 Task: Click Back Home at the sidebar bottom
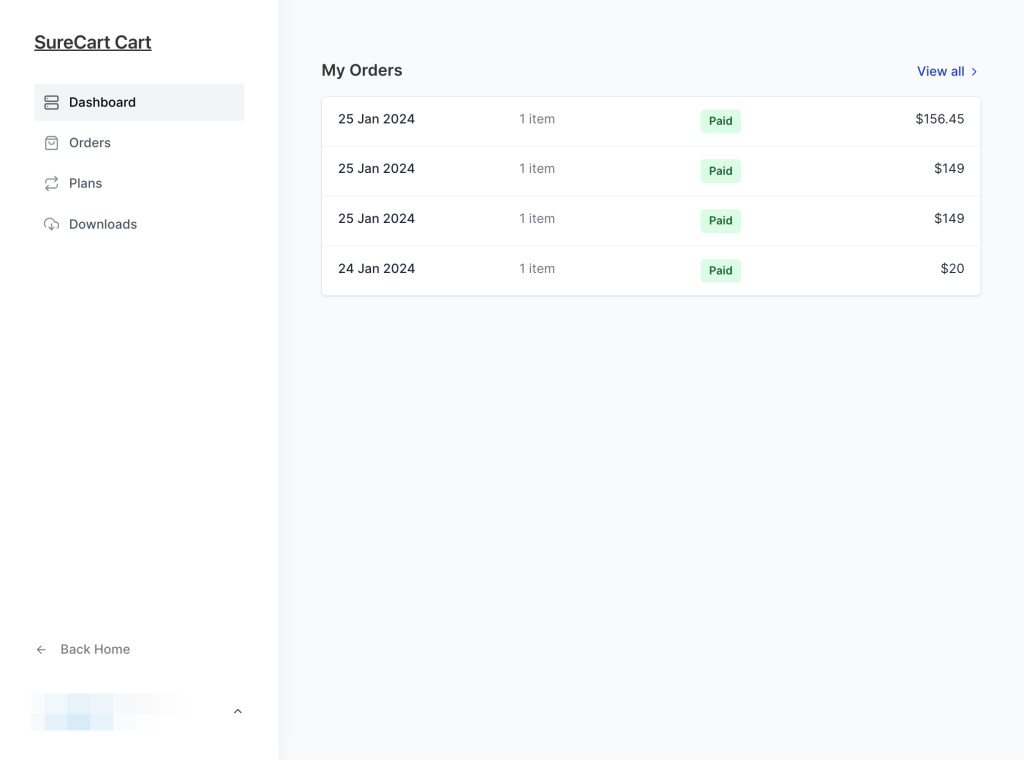[95, 649]
